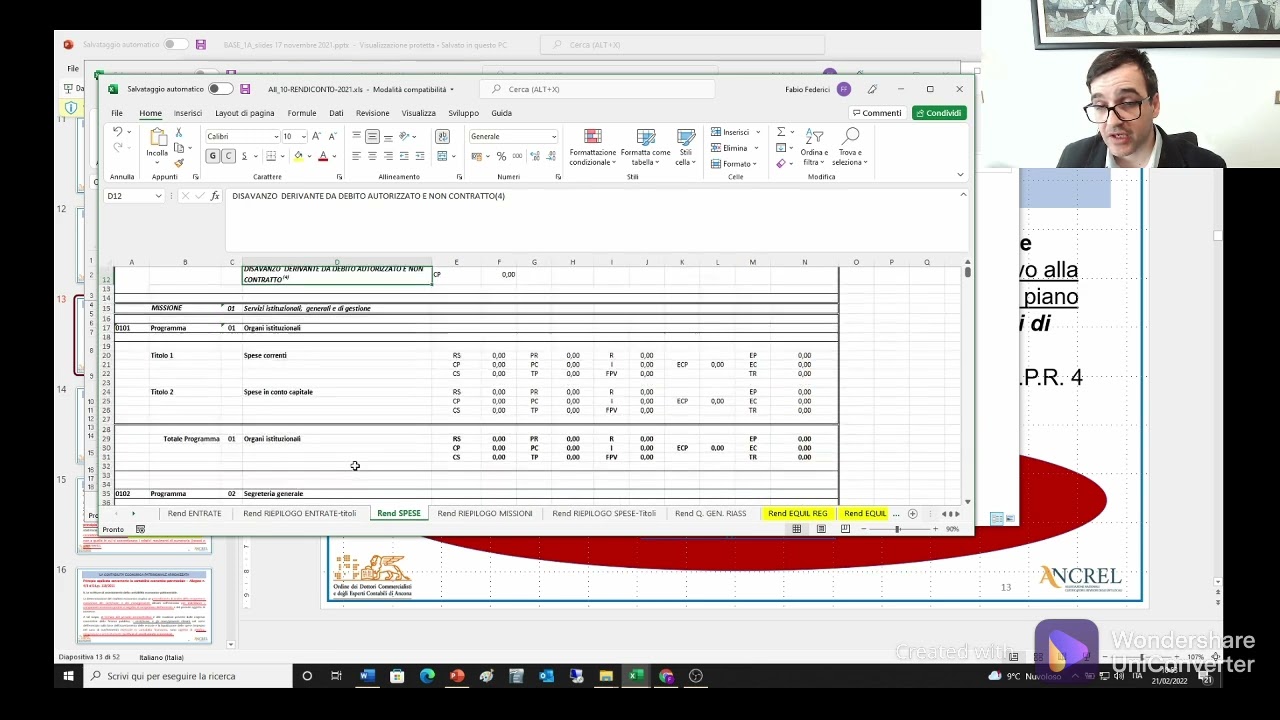
Task: Toggle underline S formatting
Action: 244,156
